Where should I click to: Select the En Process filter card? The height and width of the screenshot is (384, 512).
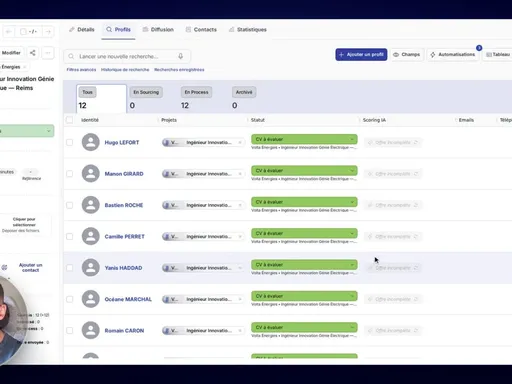point(197,99)
